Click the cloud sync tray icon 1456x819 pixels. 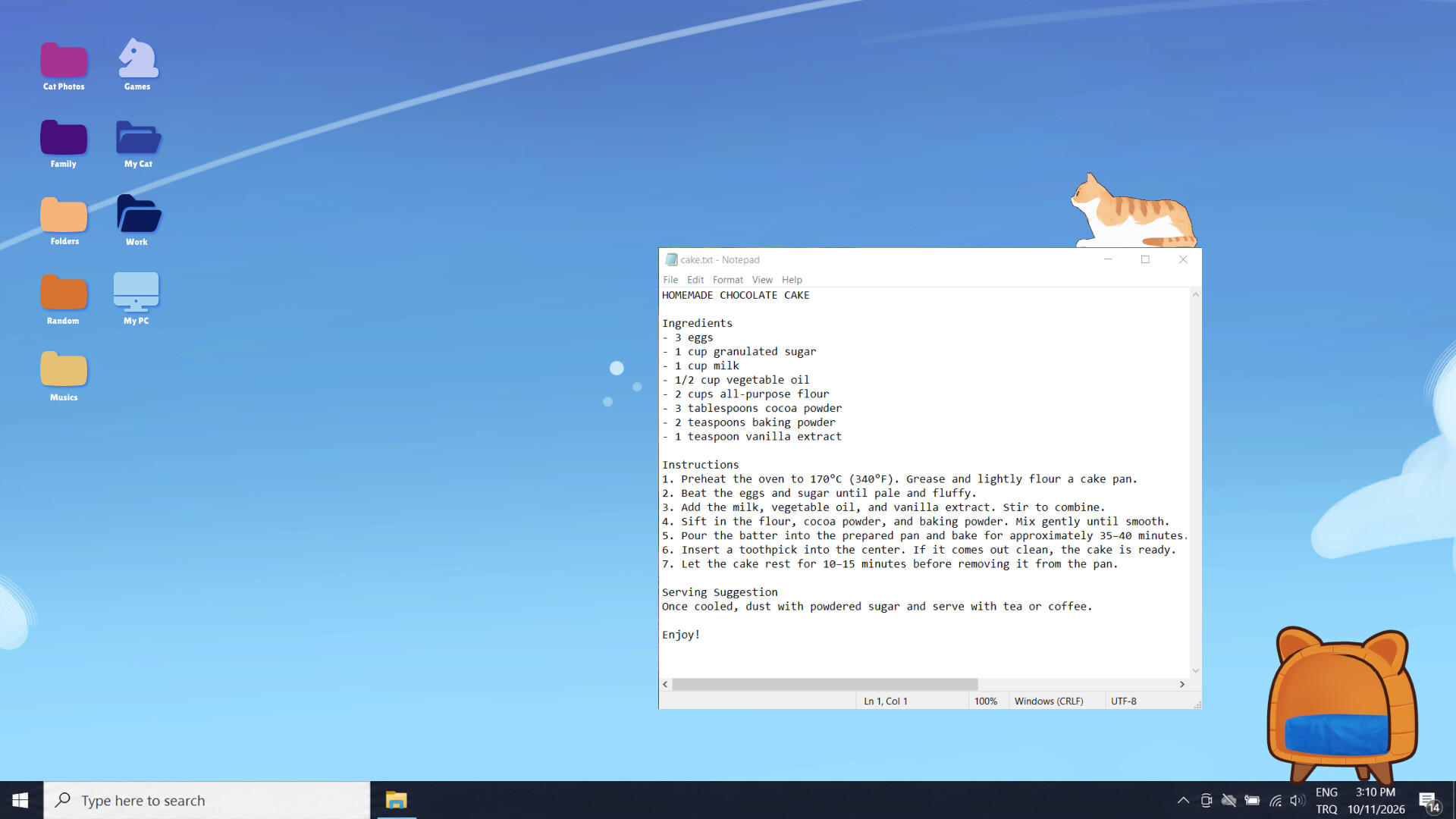click(x=1229, y=800)
